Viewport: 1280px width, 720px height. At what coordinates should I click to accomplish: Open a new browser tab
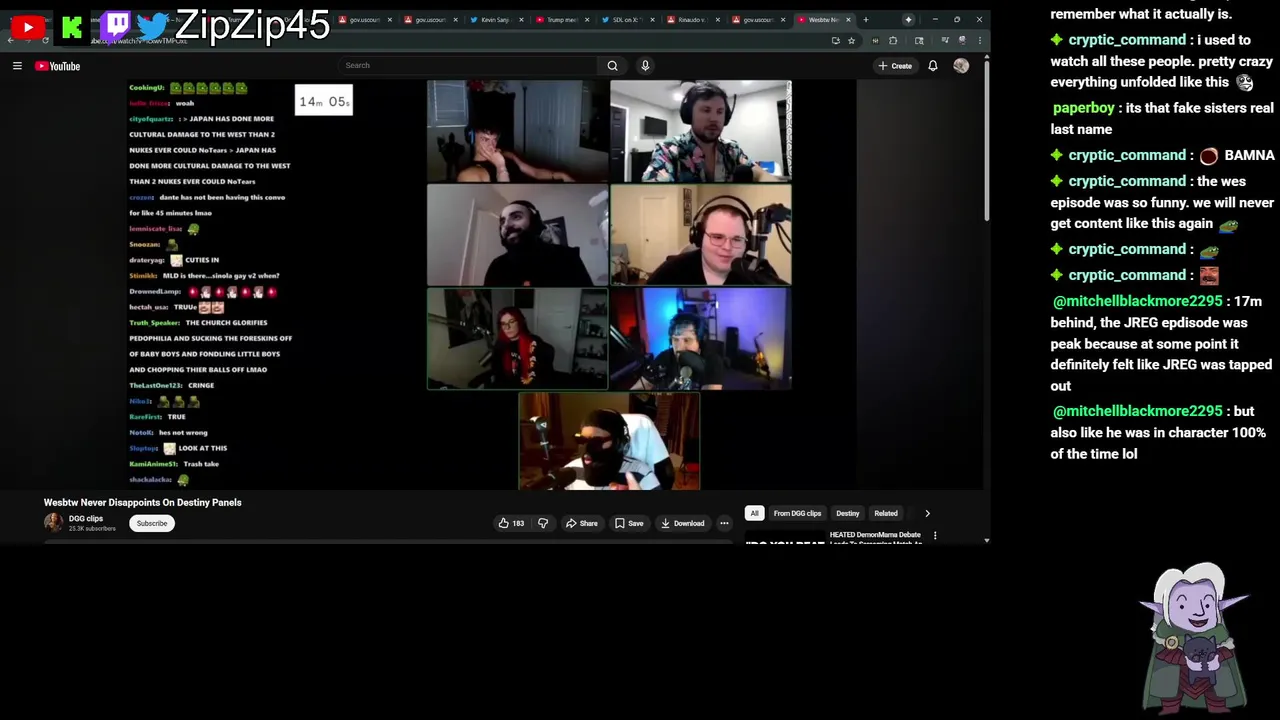[x=866, y=20]
